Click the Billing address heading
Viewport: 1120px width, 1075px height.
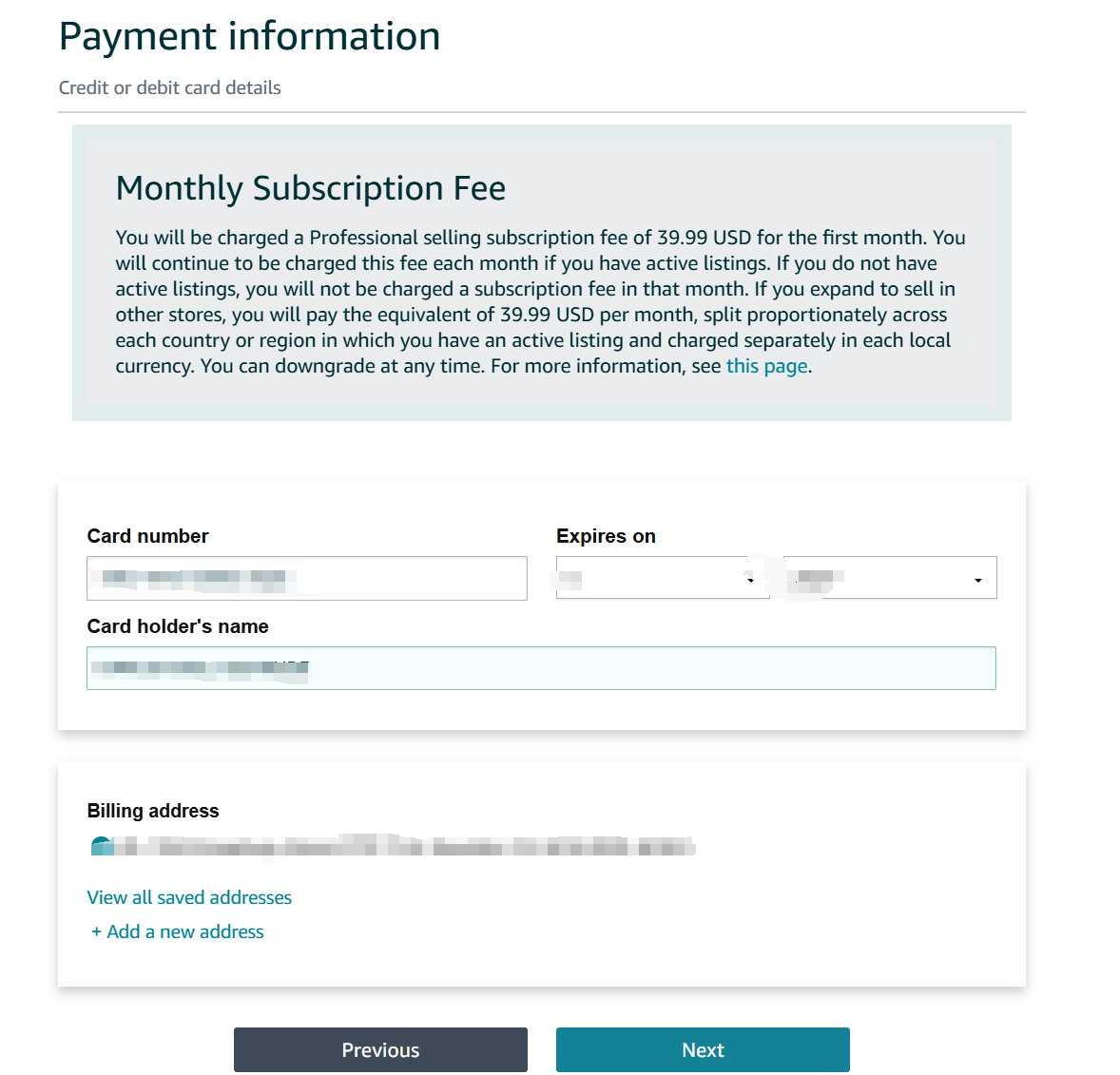[x=153, y=811]
